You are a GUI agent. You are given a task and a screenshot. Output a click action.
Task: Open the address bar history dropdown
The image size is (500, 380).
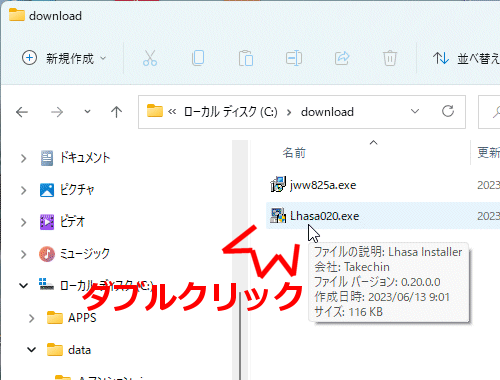(415, 111)
